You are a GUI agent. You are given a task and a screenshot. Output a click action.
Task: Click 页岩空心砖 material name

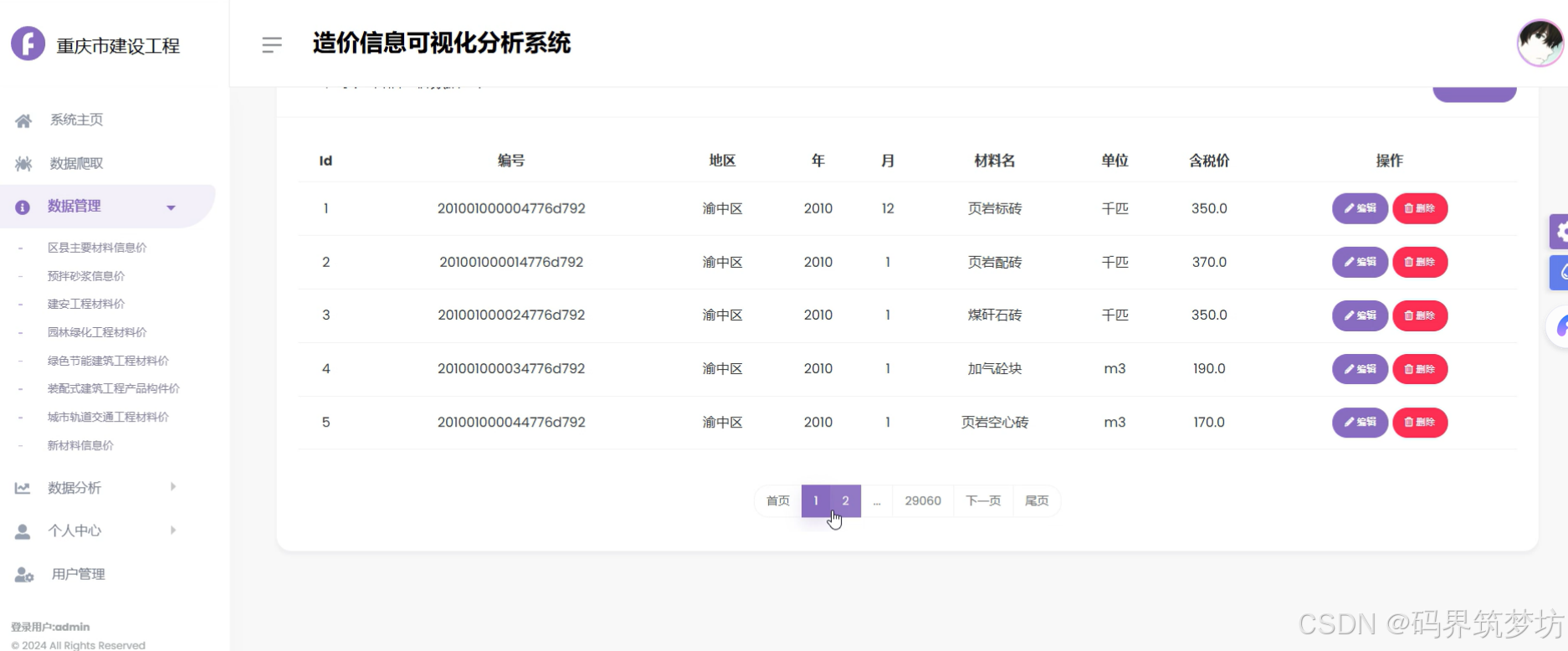[995, 423]
